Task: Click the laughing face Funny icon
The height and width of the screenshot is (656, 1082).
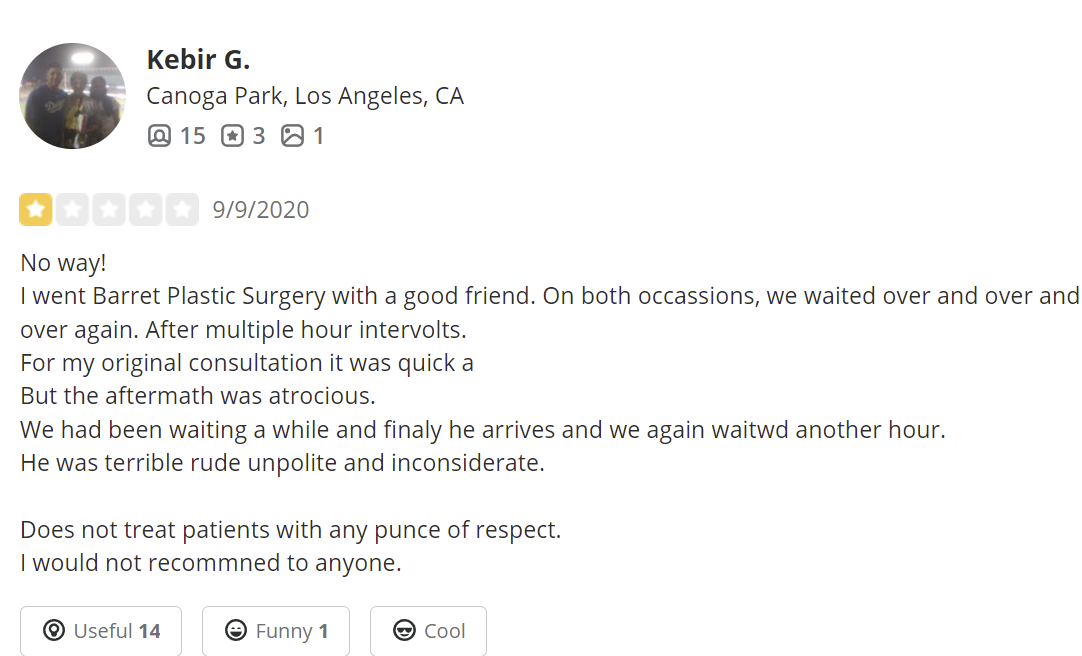Action: click(236, 631)
